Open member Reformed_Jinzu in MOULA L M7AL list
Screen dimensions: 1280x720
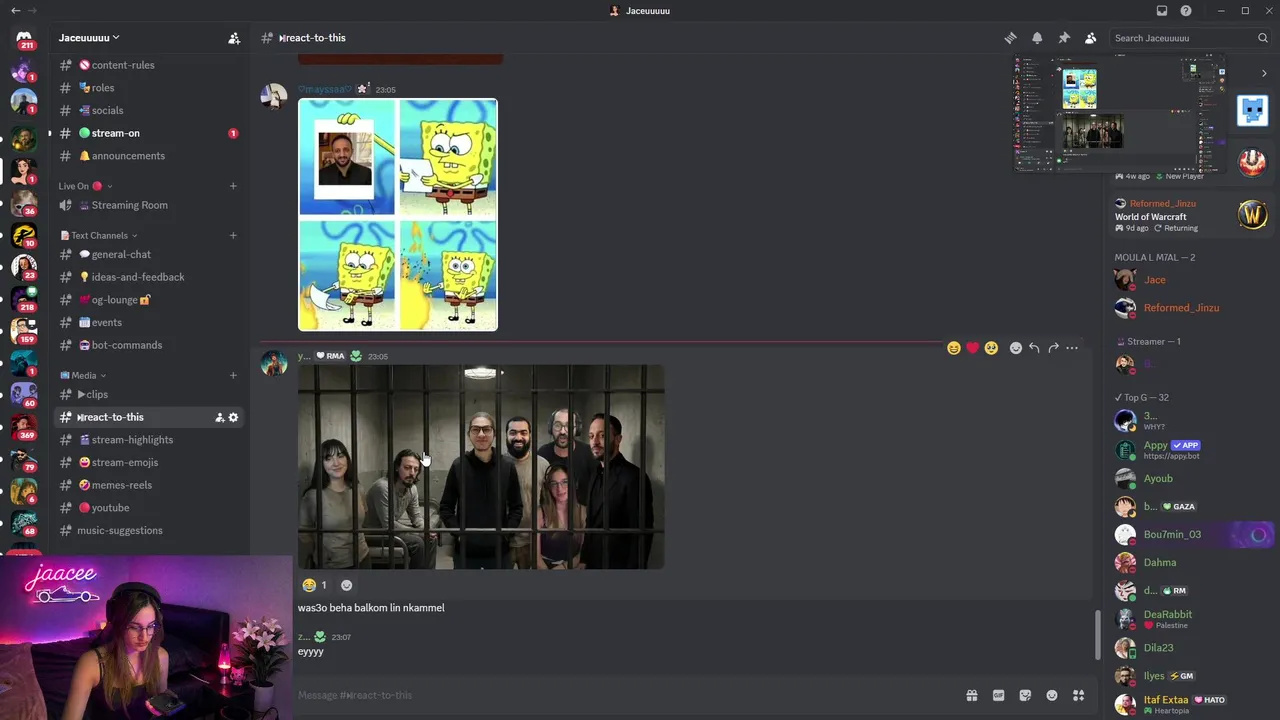click(1192, 308)
